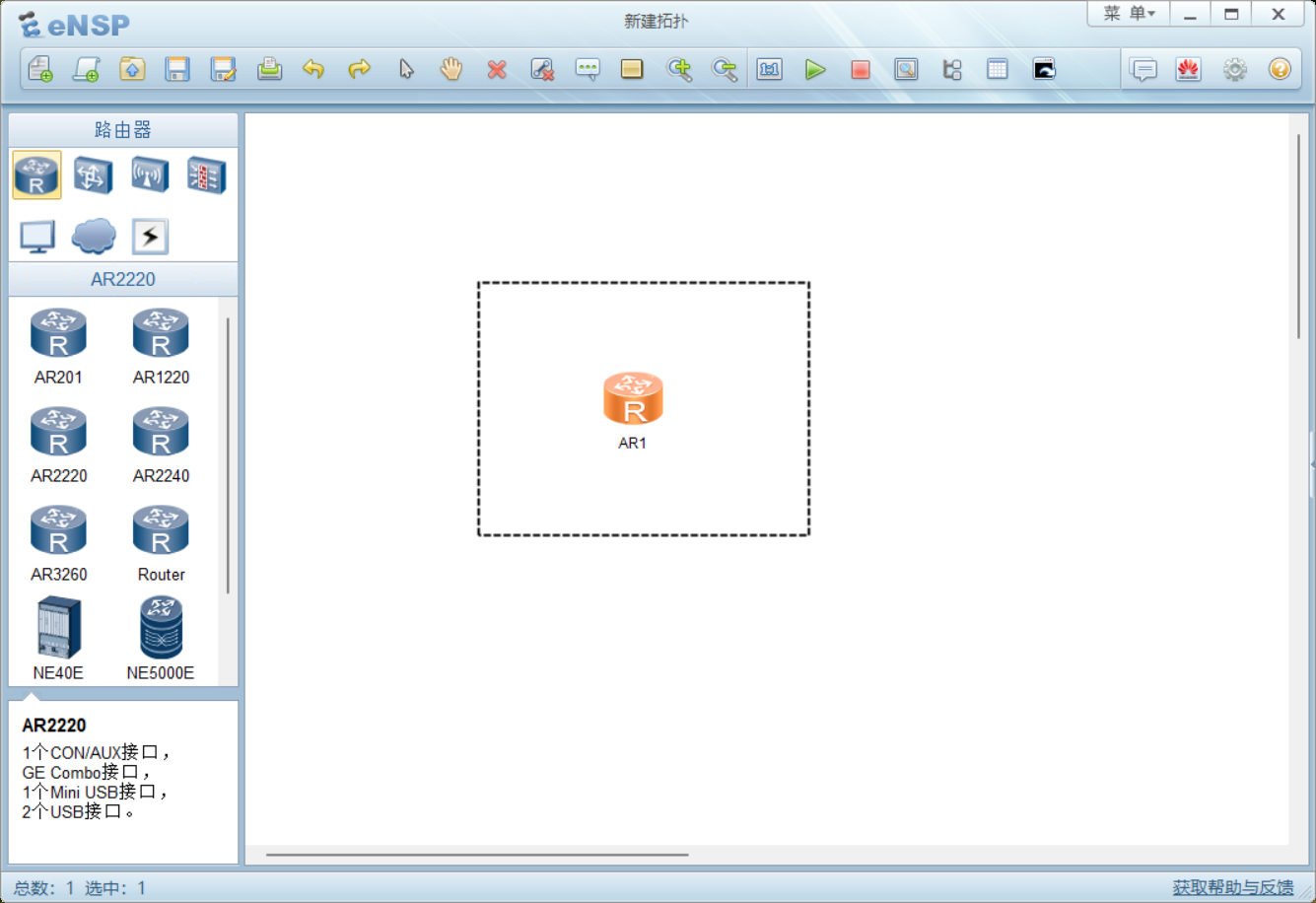
Task: Click the canvas vertical scrollbar
Action: [x=1298, y=237]
